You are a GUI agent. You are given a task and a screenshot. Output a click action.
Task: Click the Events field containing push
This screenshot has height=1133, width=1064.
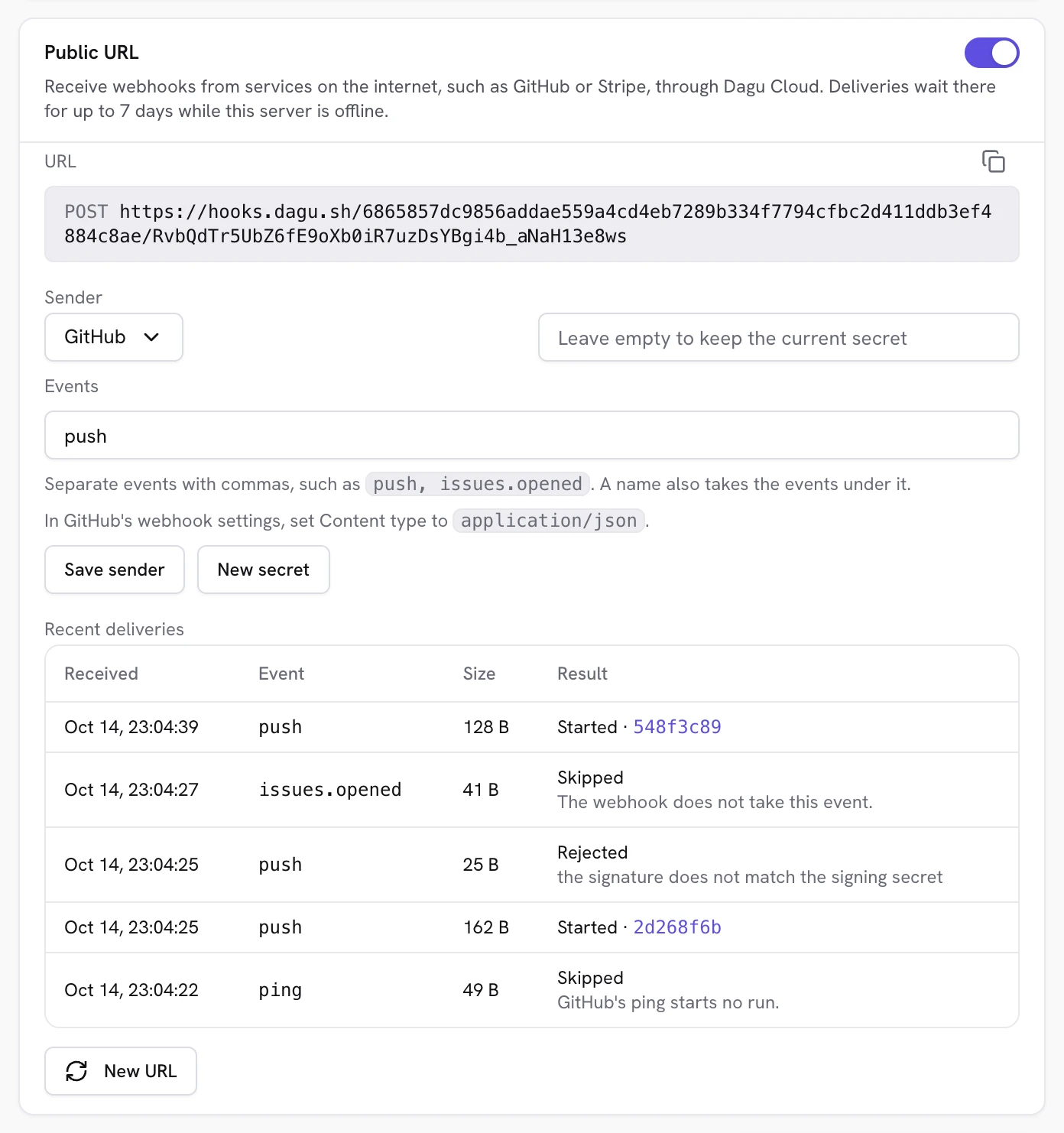pos(532,435)
